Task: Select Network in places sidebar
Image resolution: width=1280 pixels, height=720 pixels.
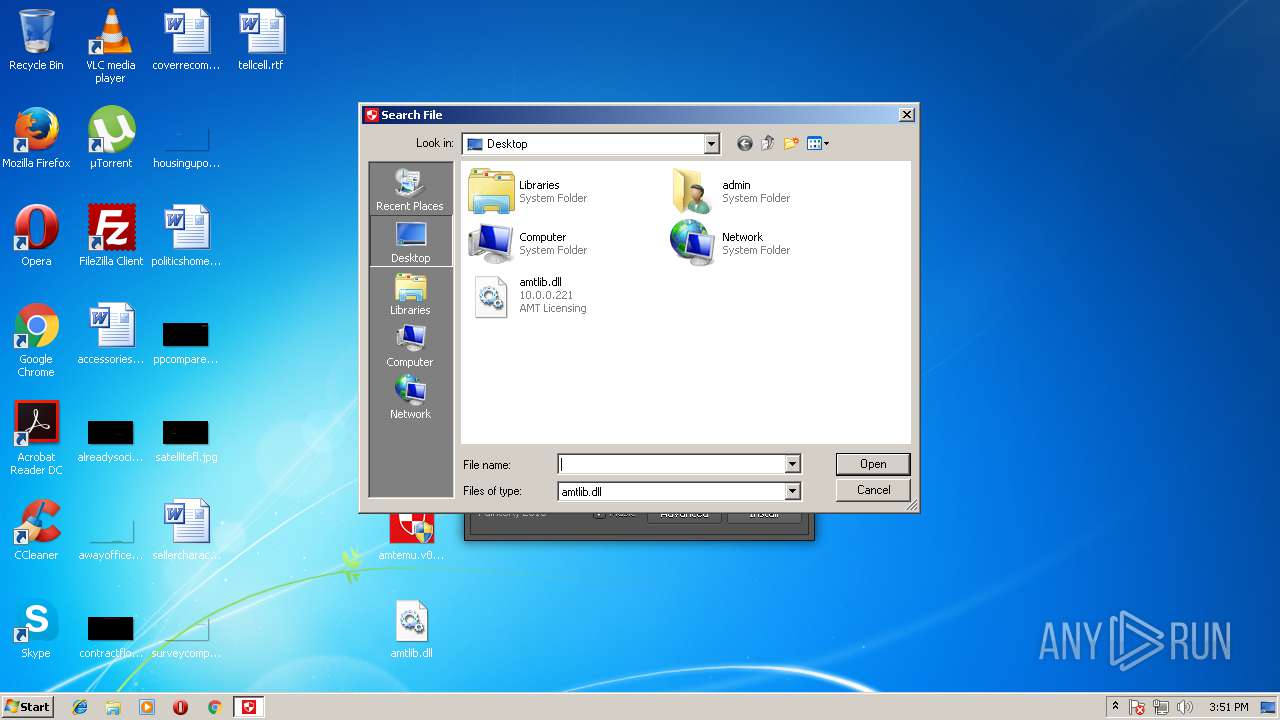Action: [x=410, y=398]
